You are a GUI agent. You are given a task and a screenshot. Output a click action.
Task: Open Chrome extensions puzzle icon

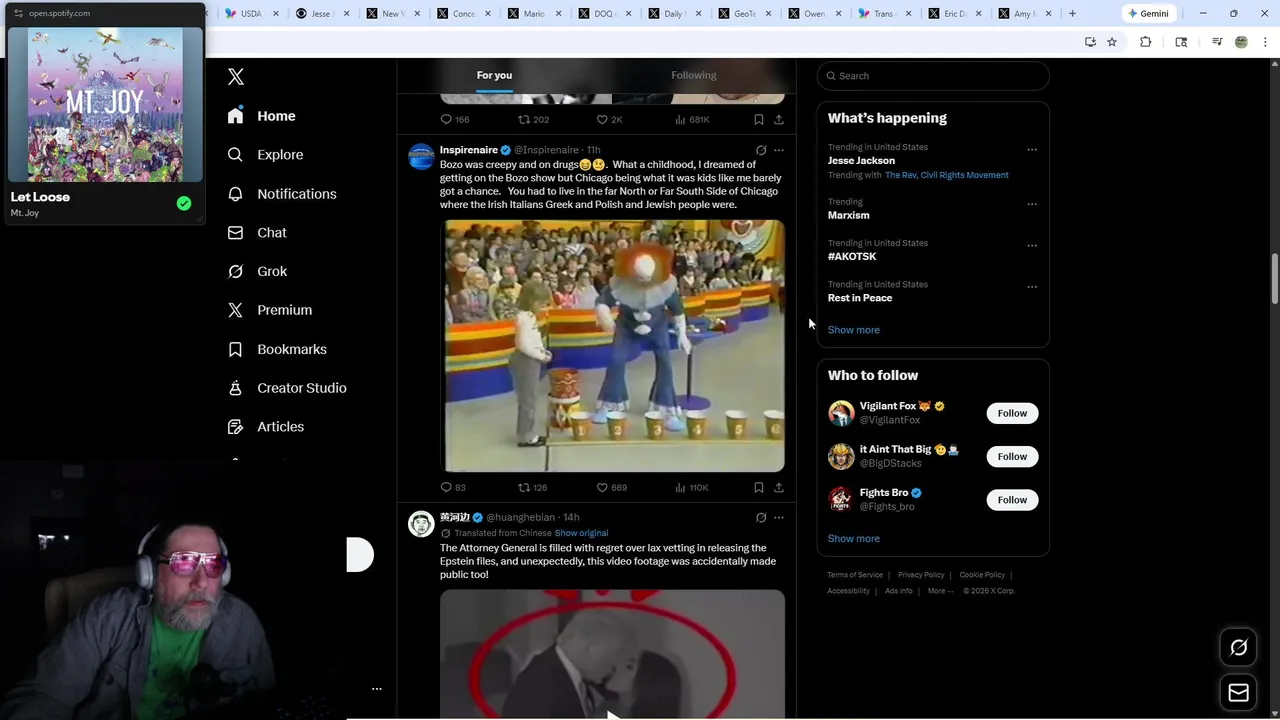pos(1146,42)
